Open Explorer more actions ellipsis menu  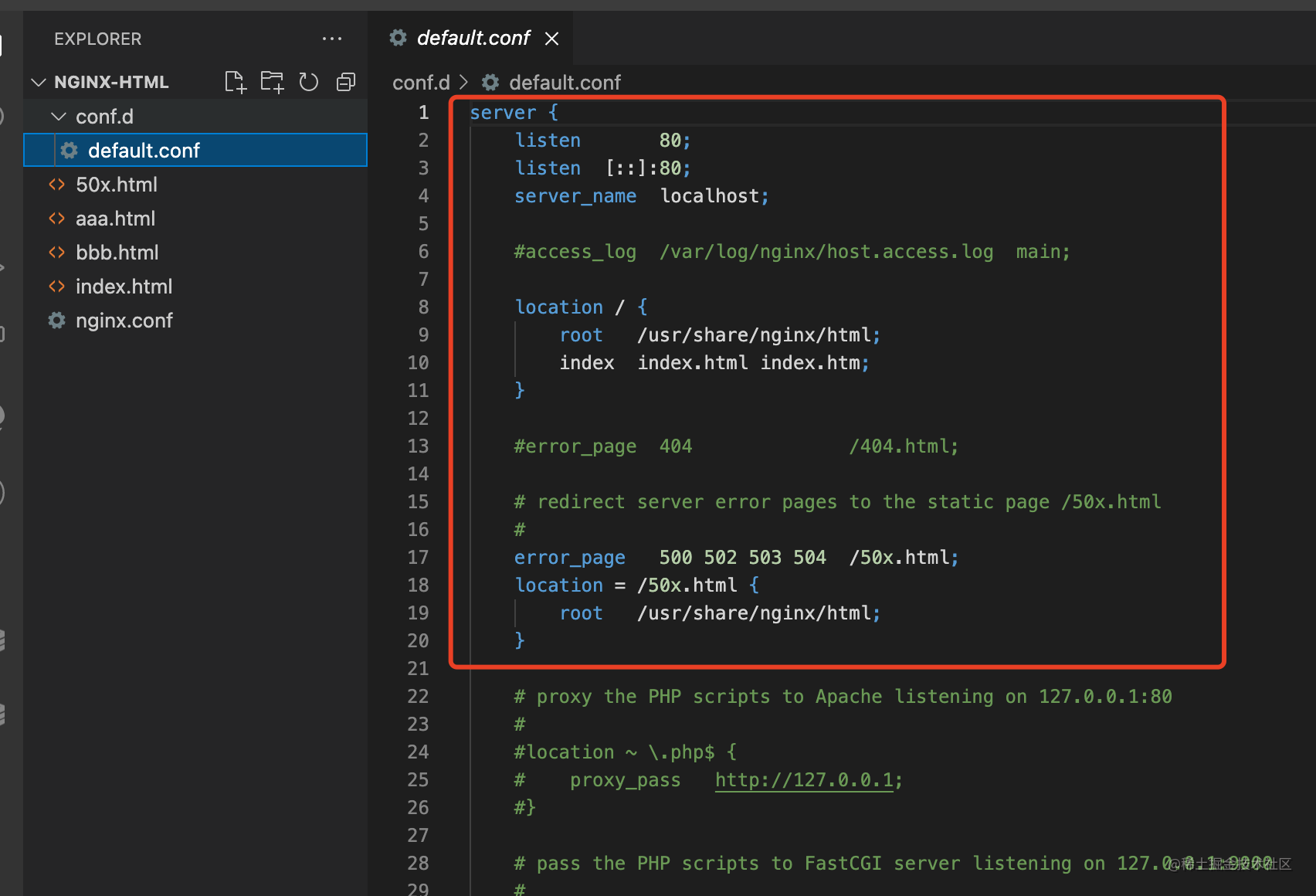332,39
